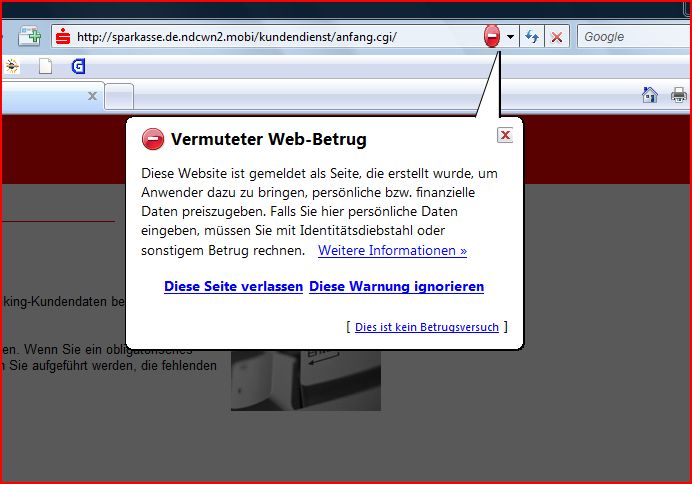Close the current tab with its x
The image size is (692, 484).
click(92, 96)
